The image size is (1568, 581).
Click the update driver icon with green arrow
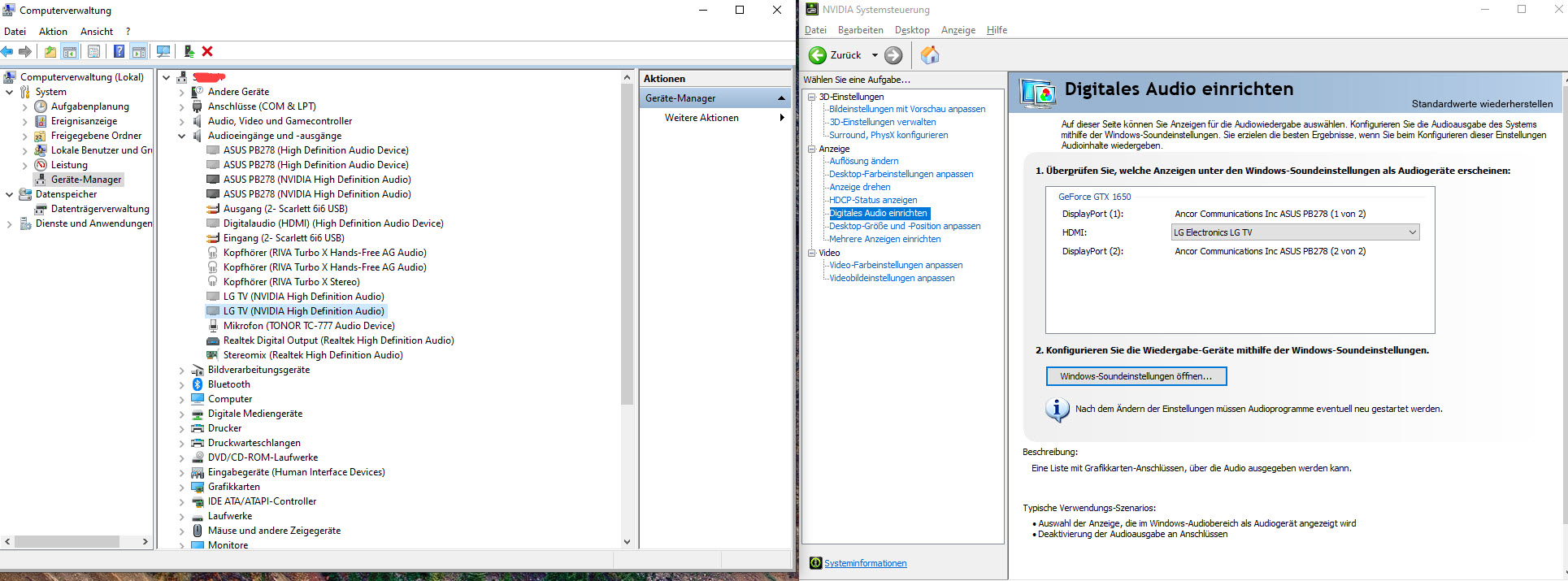(189, 51)
